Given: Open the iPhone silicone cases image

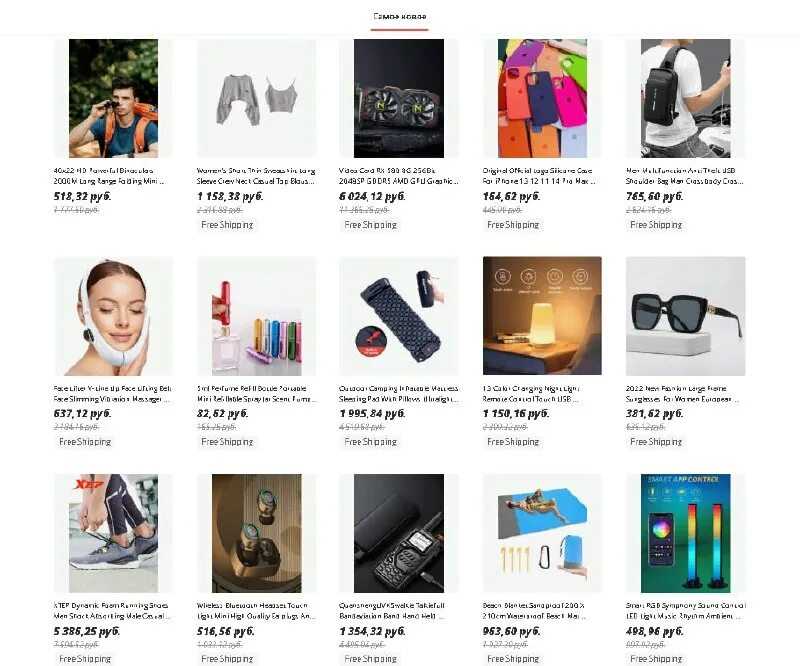Looking at the screenshot, I should pos(542,98).
